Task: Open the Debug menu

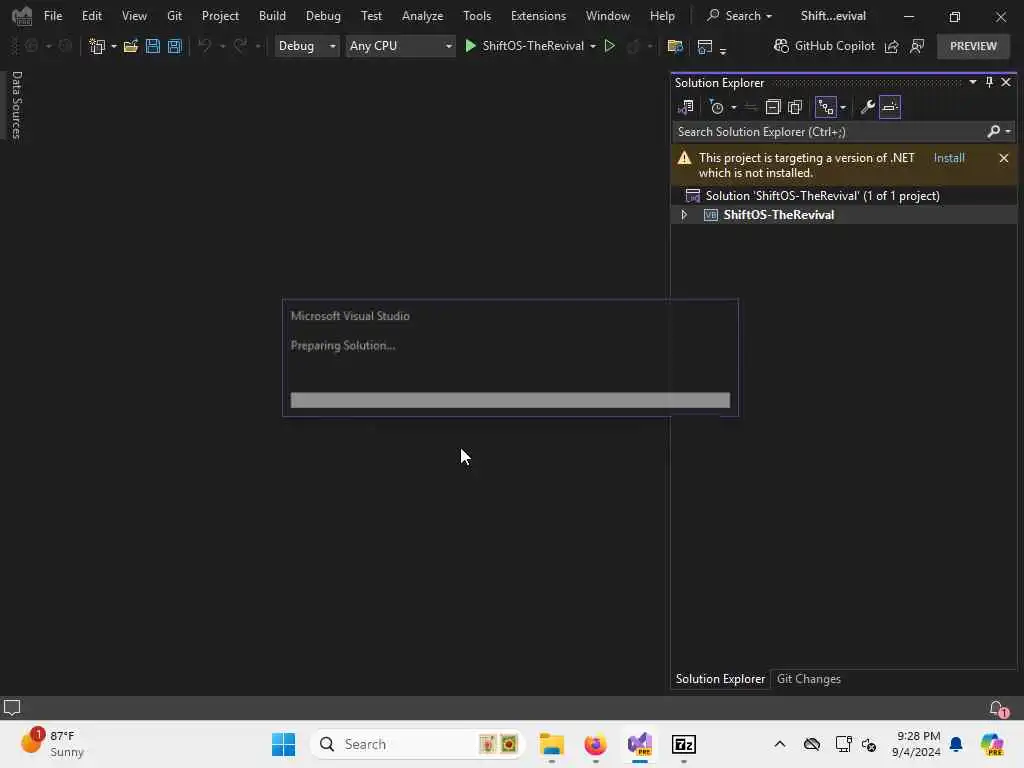Action: pyautogui.click(x=323, y=16)
